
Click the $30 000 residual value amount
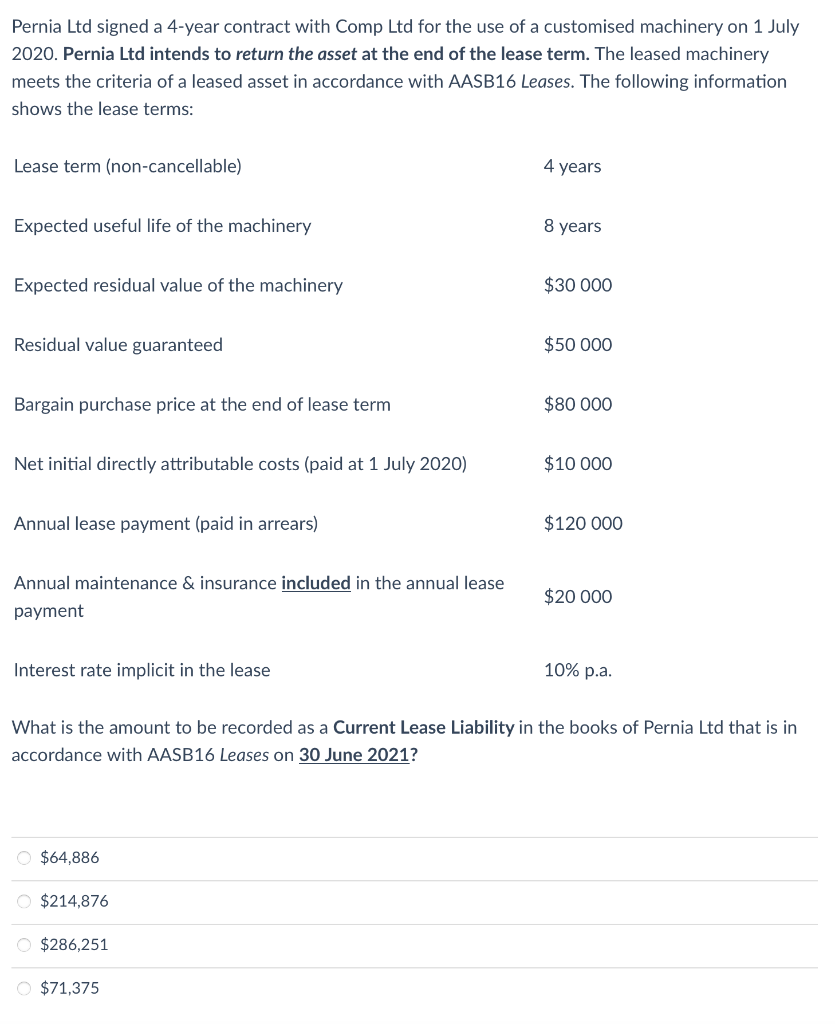[x=577, y=285]
